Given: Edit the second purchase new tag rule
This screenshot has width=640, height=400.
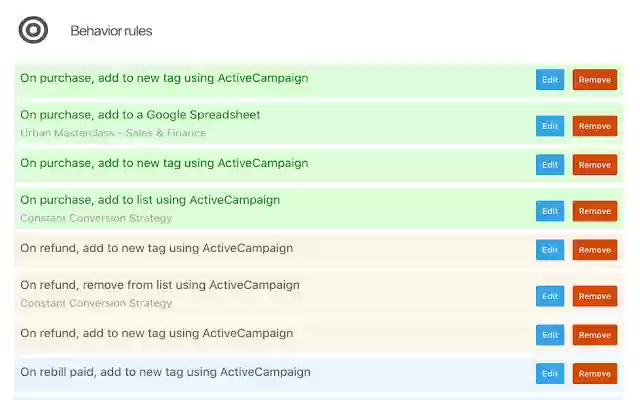Looking at the screenshot, I should (549, 165).
